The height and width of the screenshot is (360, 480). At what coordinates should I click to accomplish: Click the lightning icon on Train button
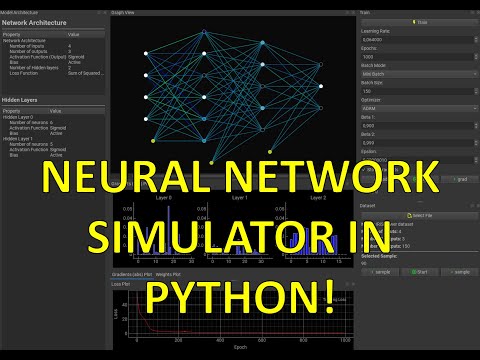click(414, 22)
